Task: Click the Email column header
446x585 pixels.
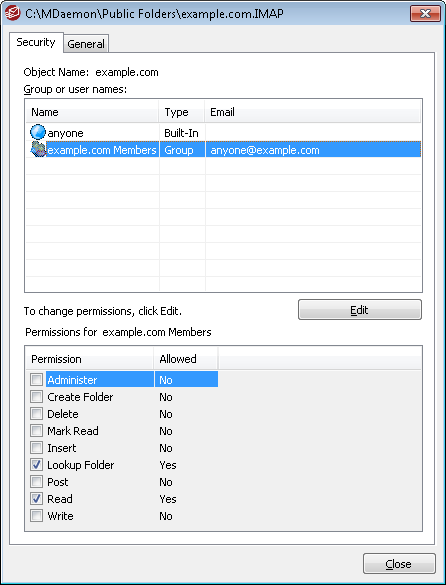Action: [313, 112]
